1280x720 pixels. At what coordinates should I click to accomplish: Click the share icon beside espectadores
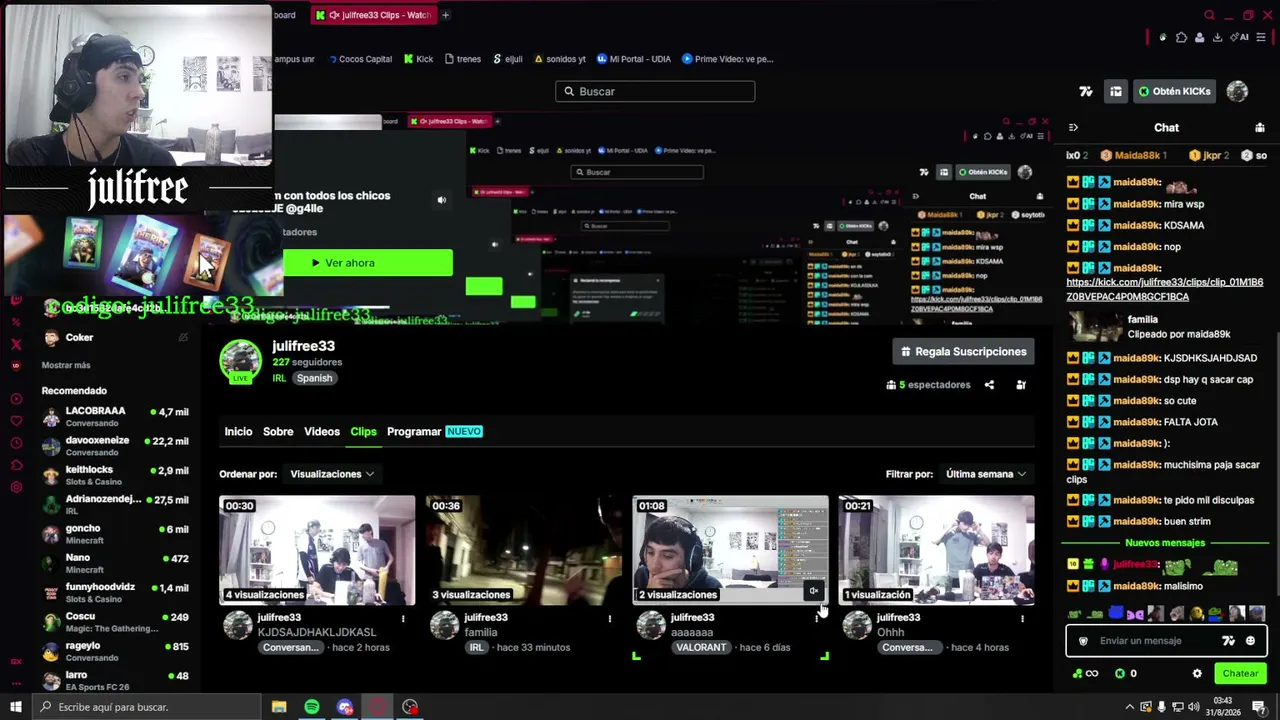coord(989,385)
